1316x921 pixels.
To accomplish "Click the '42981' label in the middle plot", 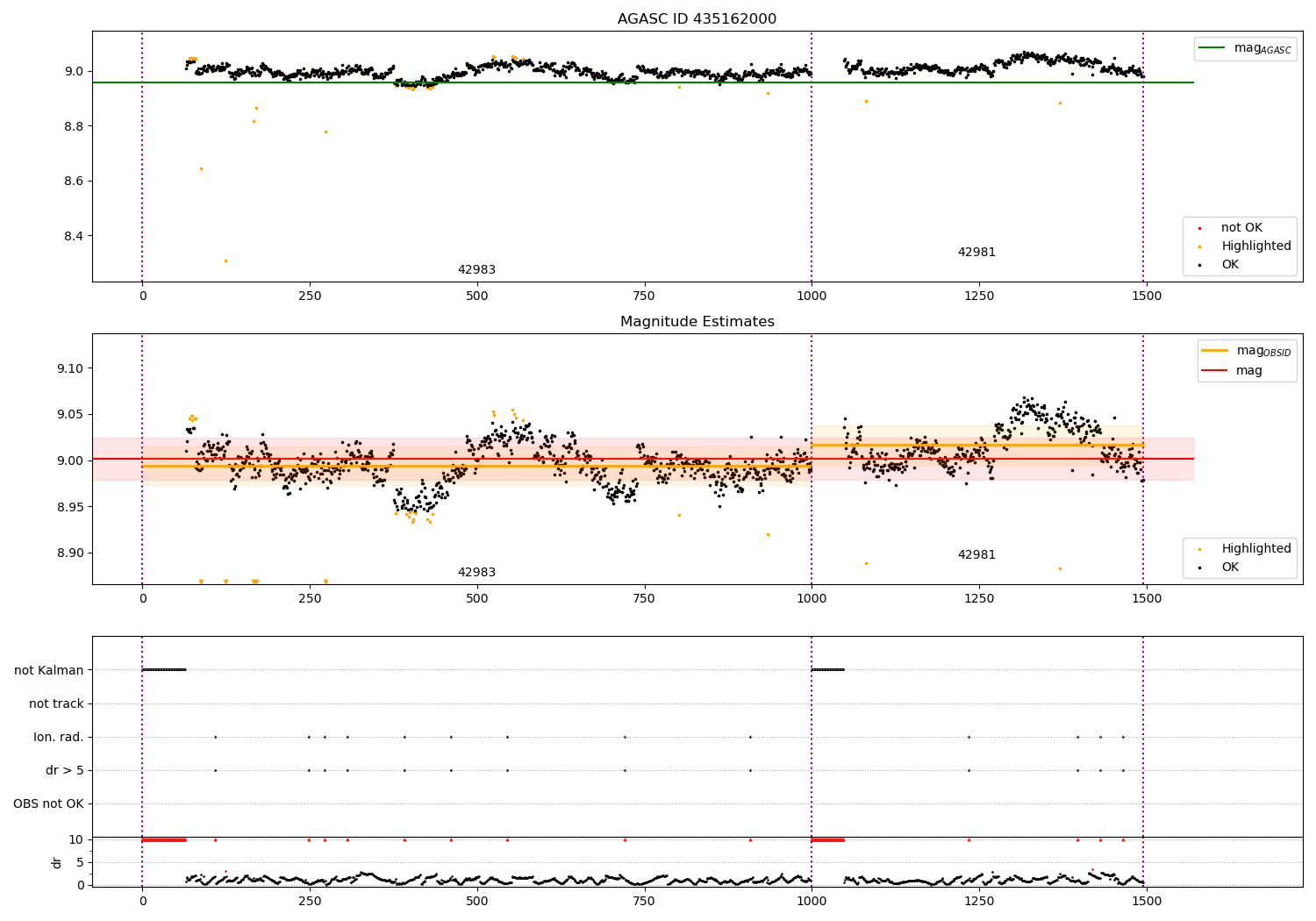I will click(x=976, y=555).
